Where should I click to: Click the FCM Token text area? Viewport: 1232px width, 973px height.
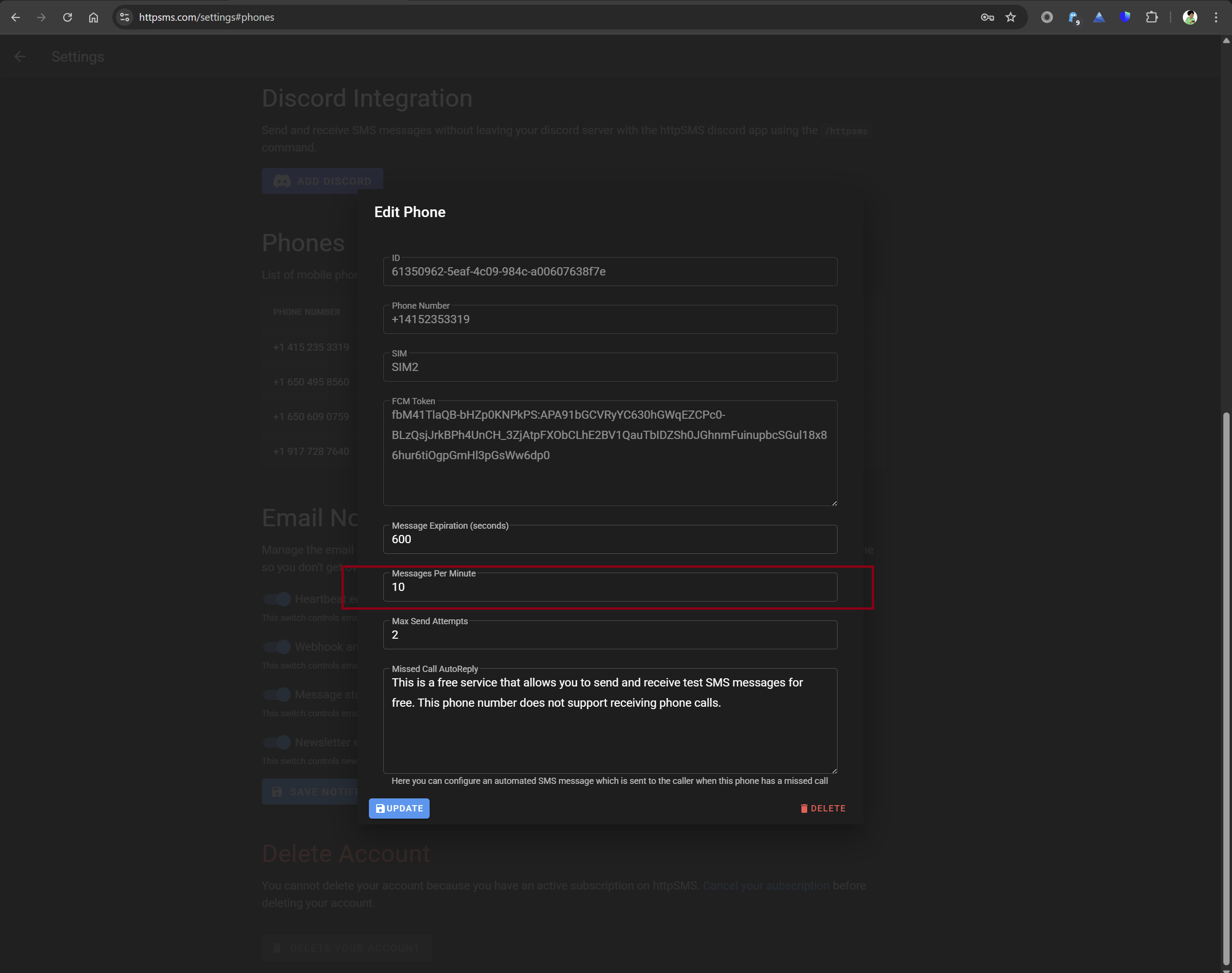[610, 456]
